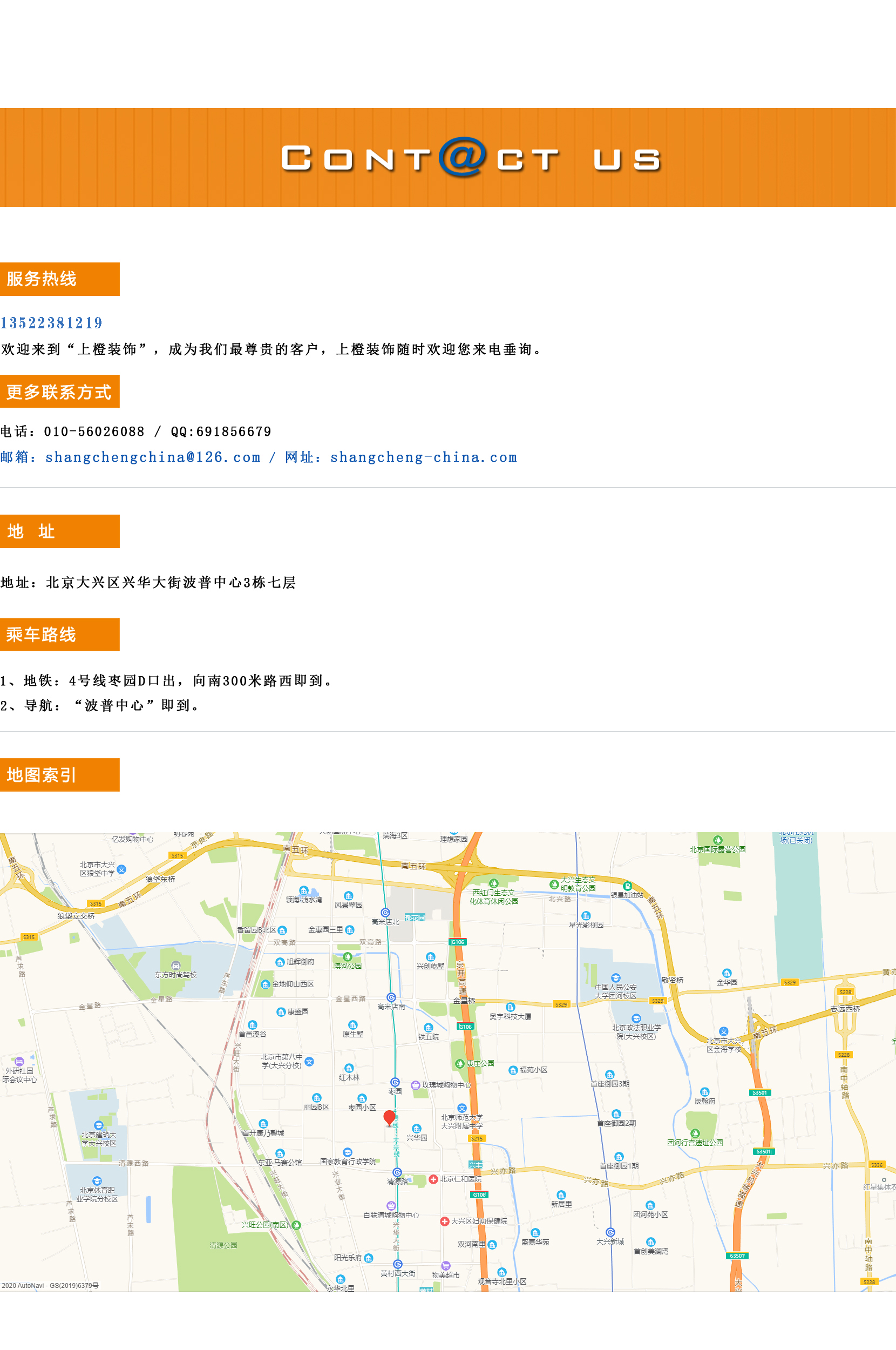
Task: Click the 高米店南 metro station icon
Action: (x=391, y=997)
